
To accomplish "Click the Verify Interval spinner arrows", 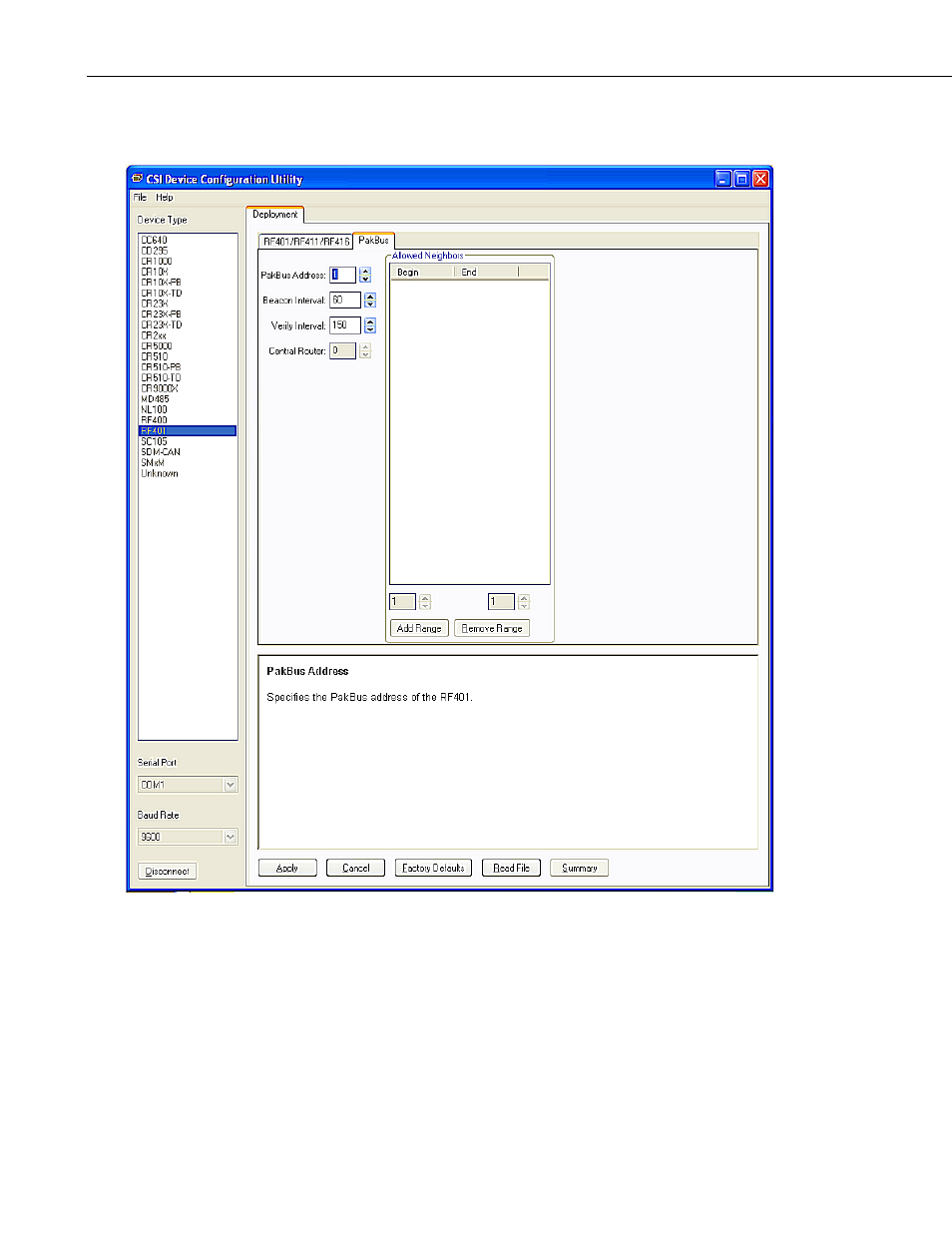I will 370,325.
